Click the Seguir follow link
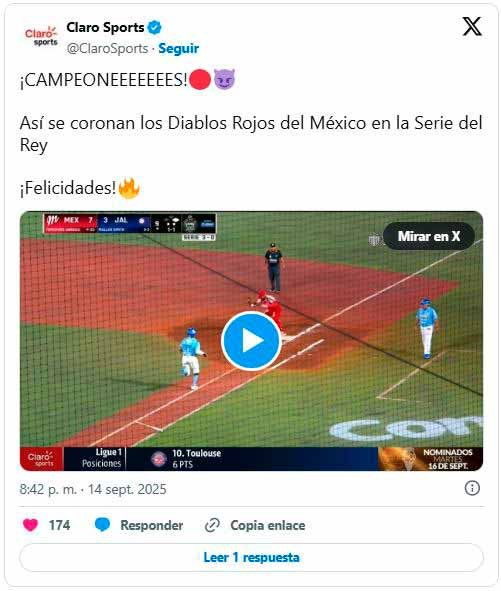501x591 pixels. [x=178, y=48]
